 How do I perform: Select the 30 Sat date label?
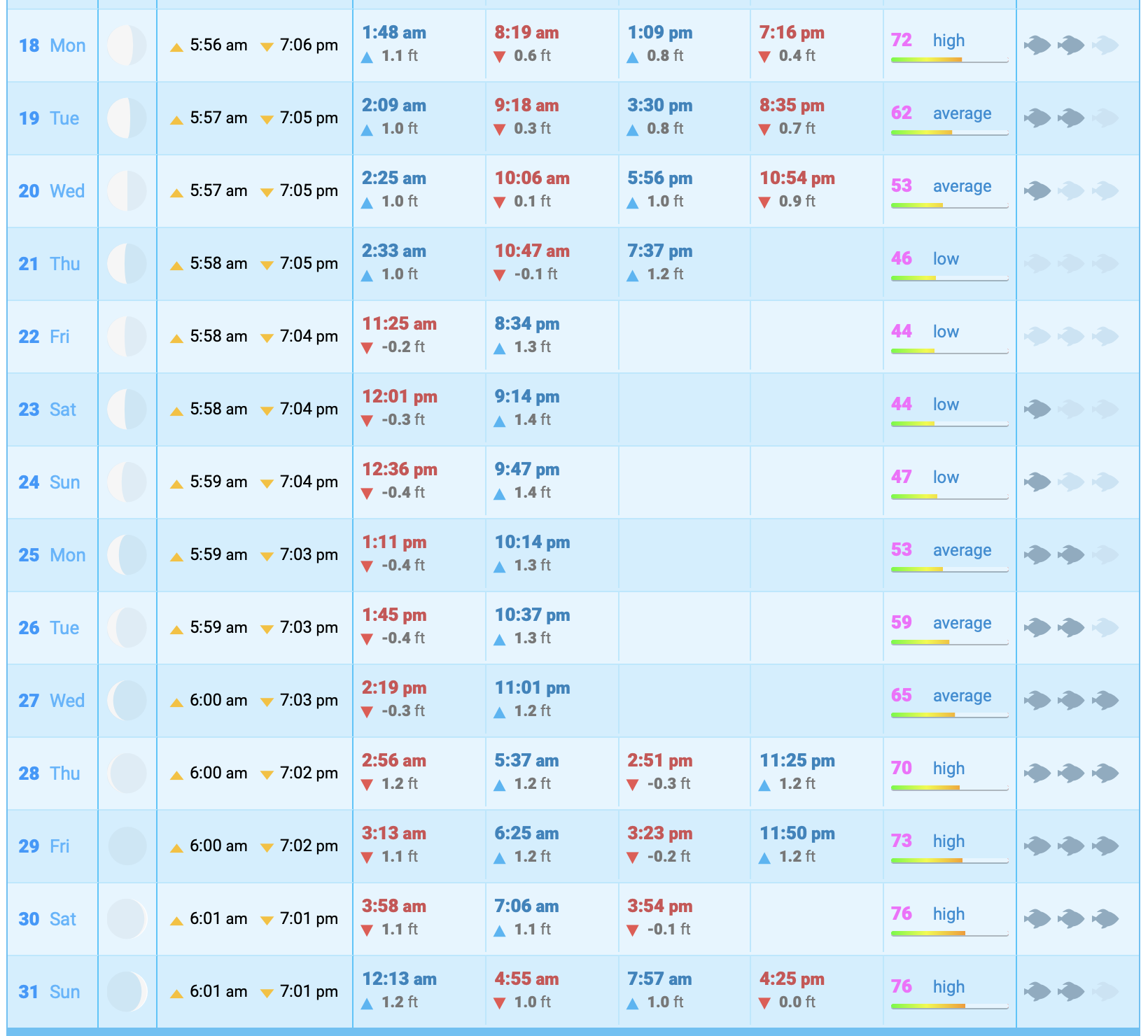[47, 919]
